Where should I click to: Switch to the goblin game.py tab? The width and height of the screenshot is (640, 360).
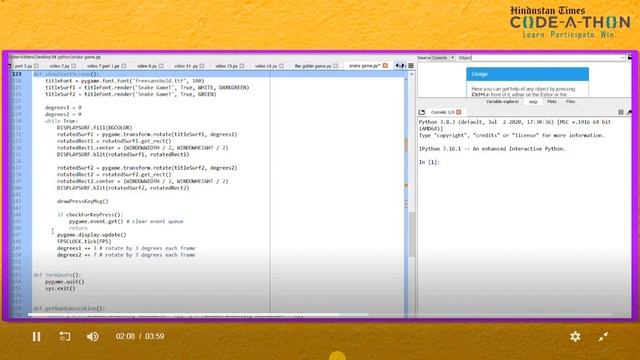click(x=313, y=66)
